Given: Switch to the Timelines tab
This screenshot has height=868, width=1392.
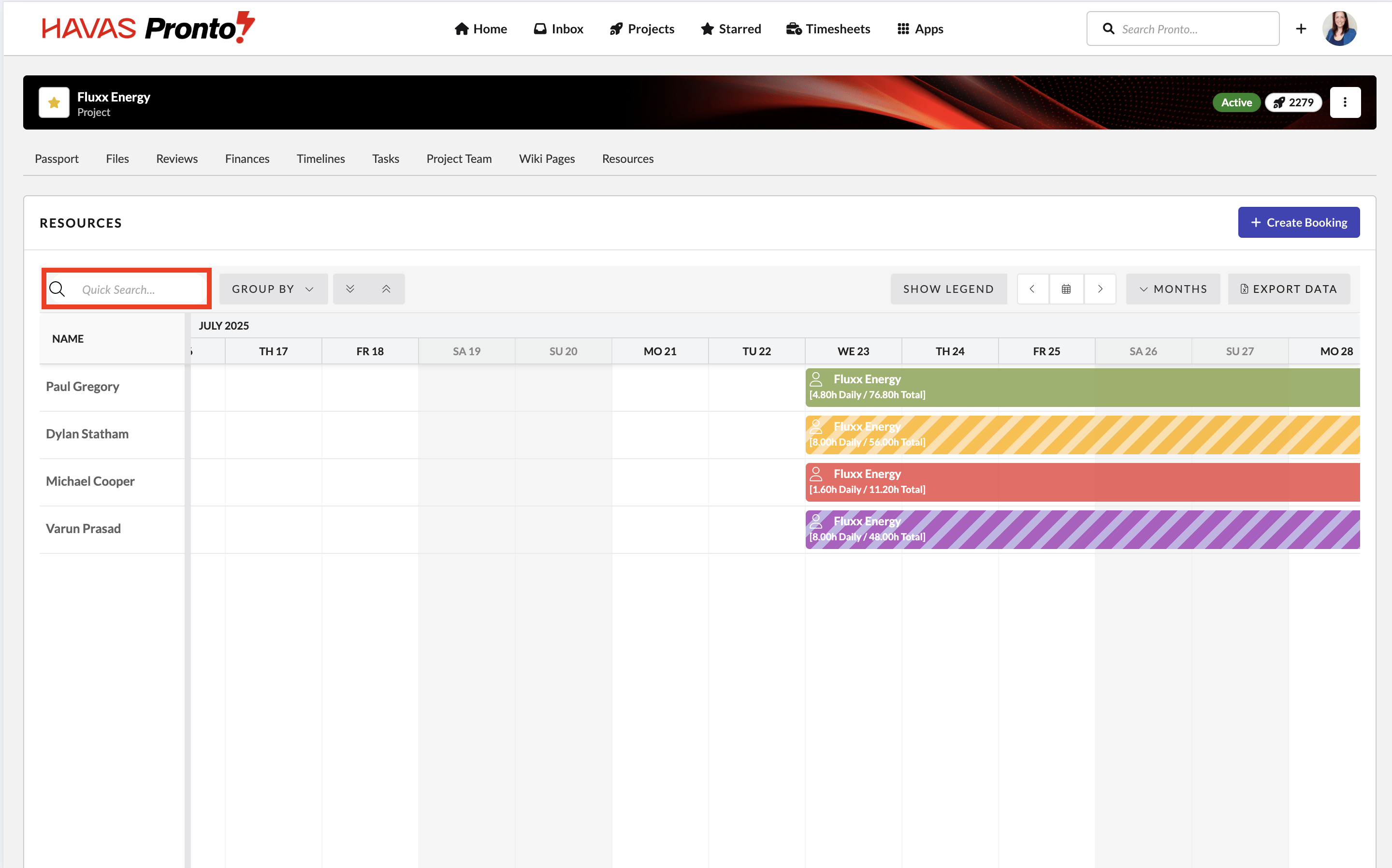Looking at the screenshot, I should 320,159.
